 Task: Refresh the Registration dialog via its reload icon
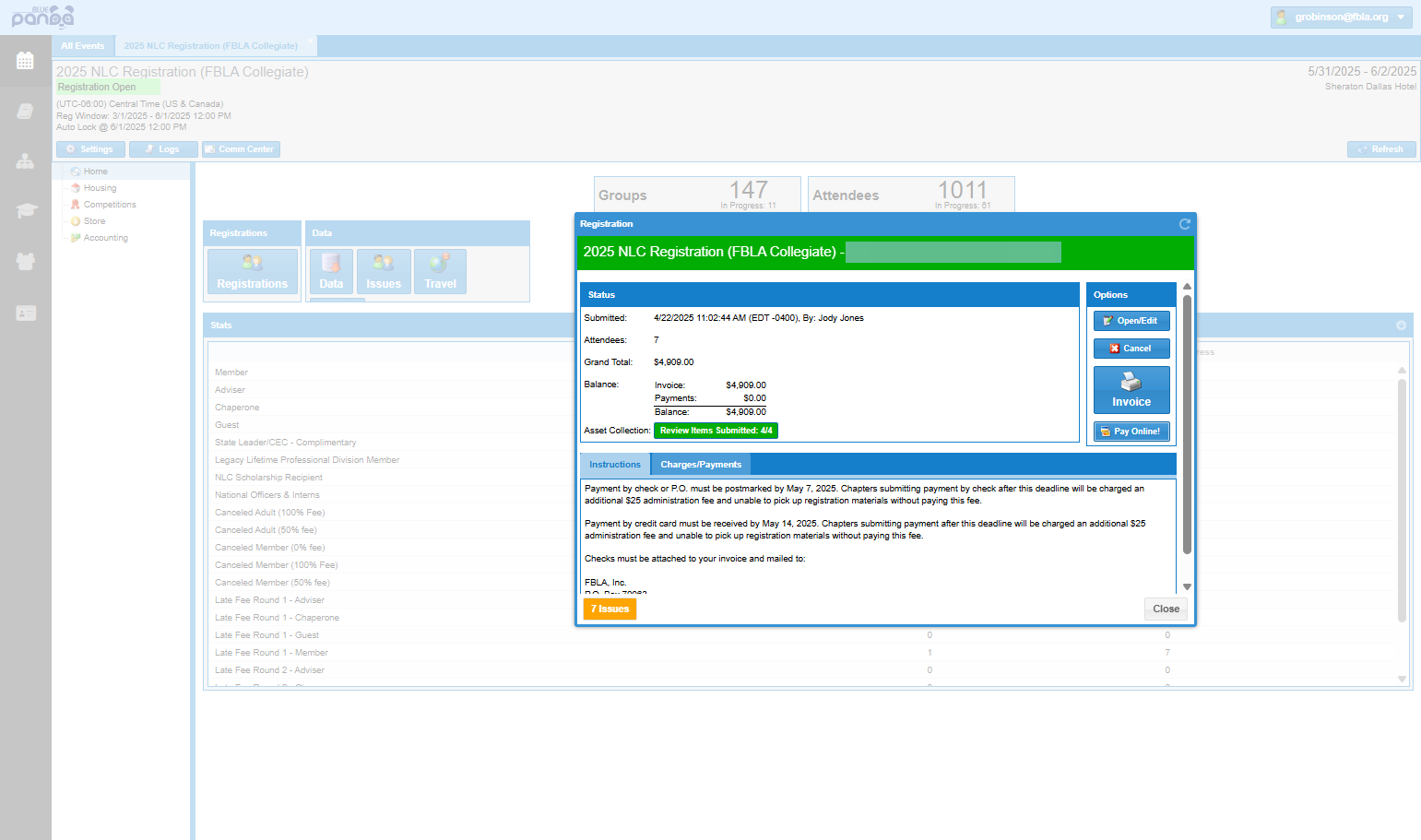coord(1185,224)
